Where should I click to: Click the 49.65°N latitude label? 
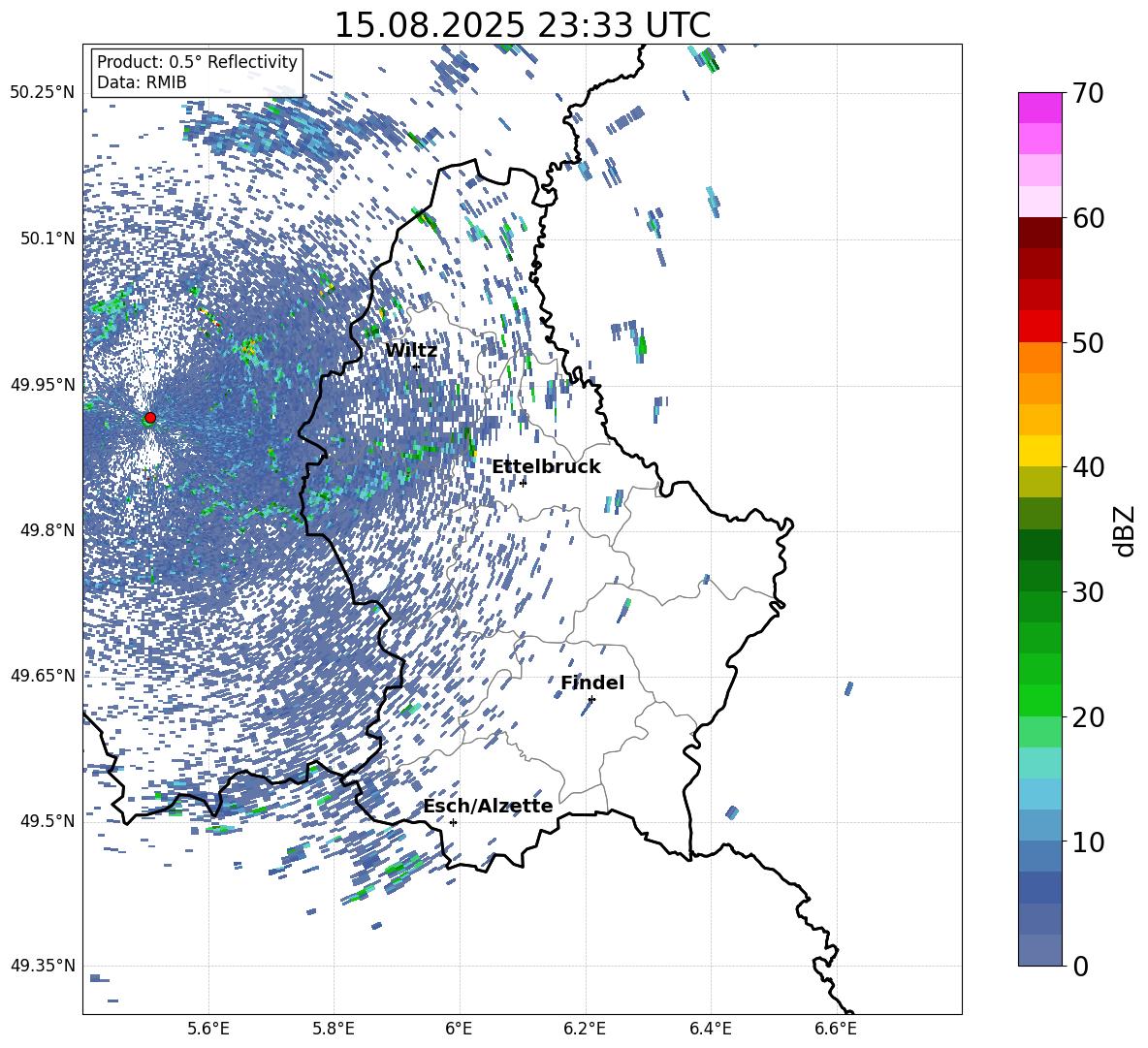click(x=43, y=676)
